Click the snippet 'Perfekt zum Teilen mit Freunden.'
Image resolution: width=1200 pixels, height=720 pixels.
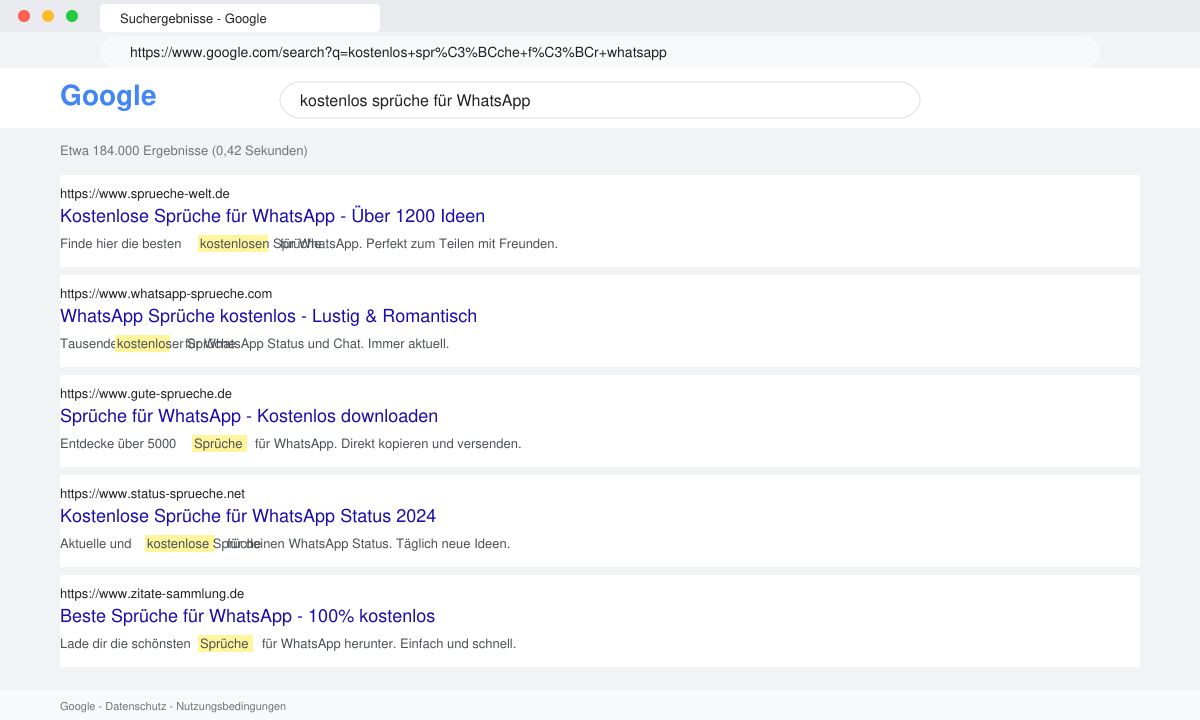[x=464, y=244]
